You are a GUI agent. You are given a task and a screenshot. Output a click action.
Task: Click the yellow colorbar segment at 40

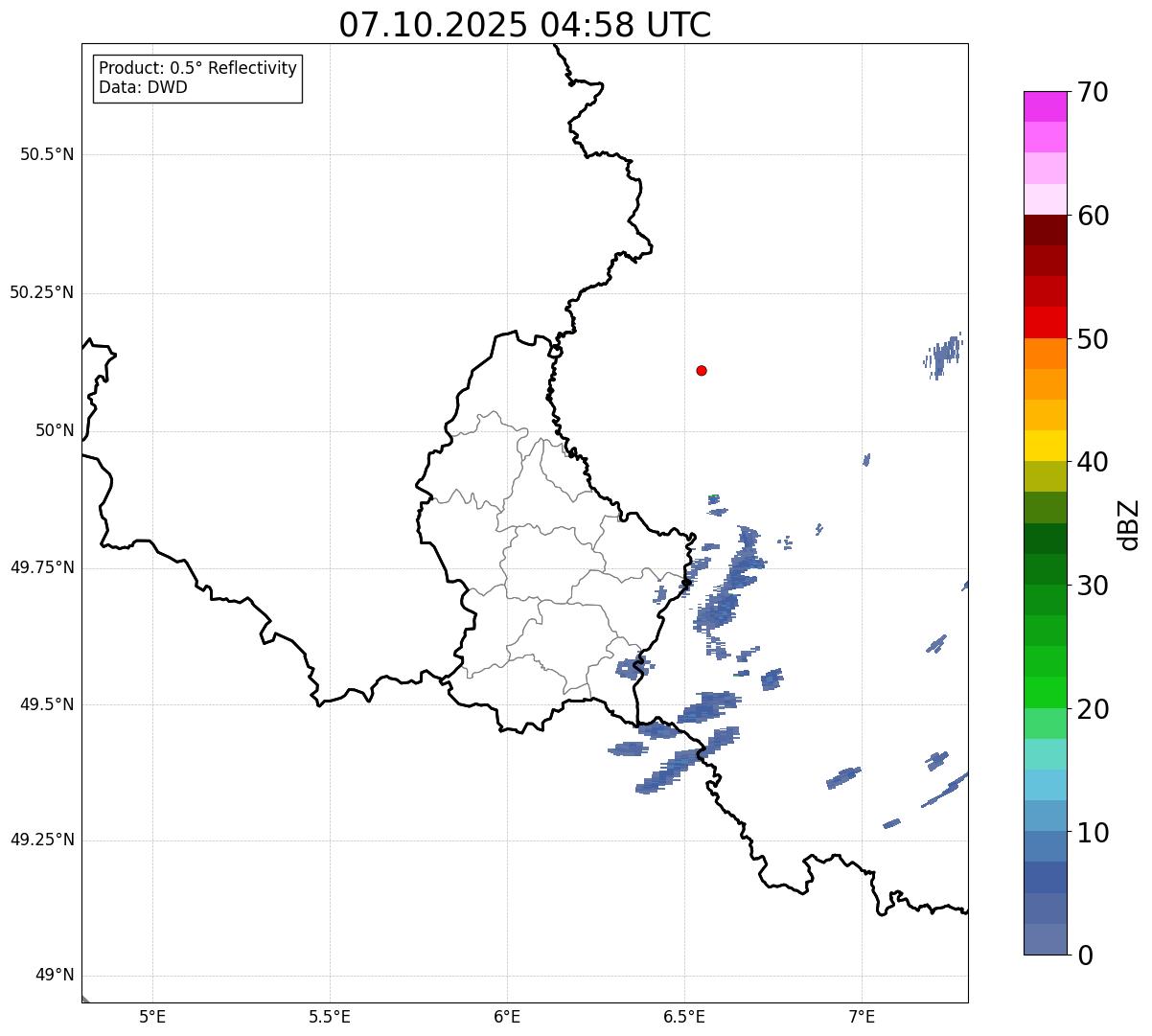pyautogui.click(x=1045, y=446)
